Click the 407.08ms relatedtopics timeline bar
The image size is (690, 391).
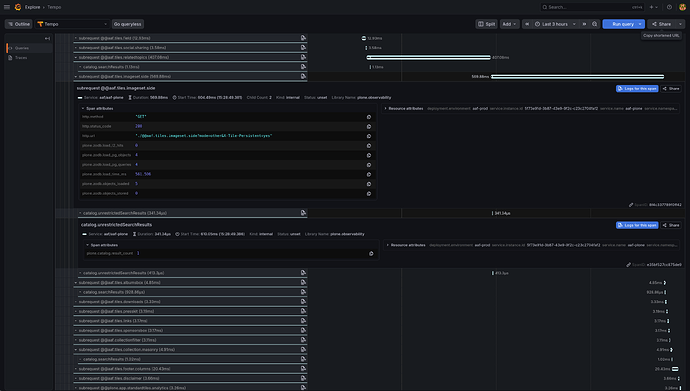click(x=428, y=57)
